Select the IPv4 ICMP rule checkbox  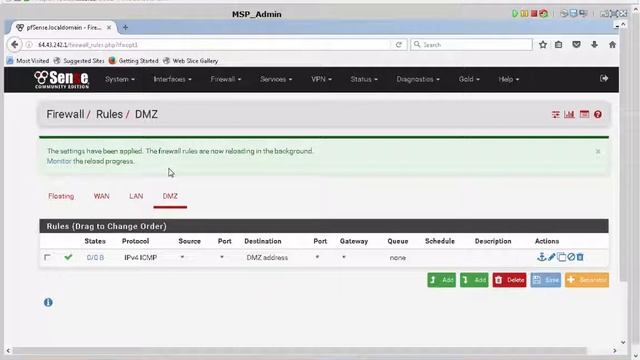tap(47, 257)
